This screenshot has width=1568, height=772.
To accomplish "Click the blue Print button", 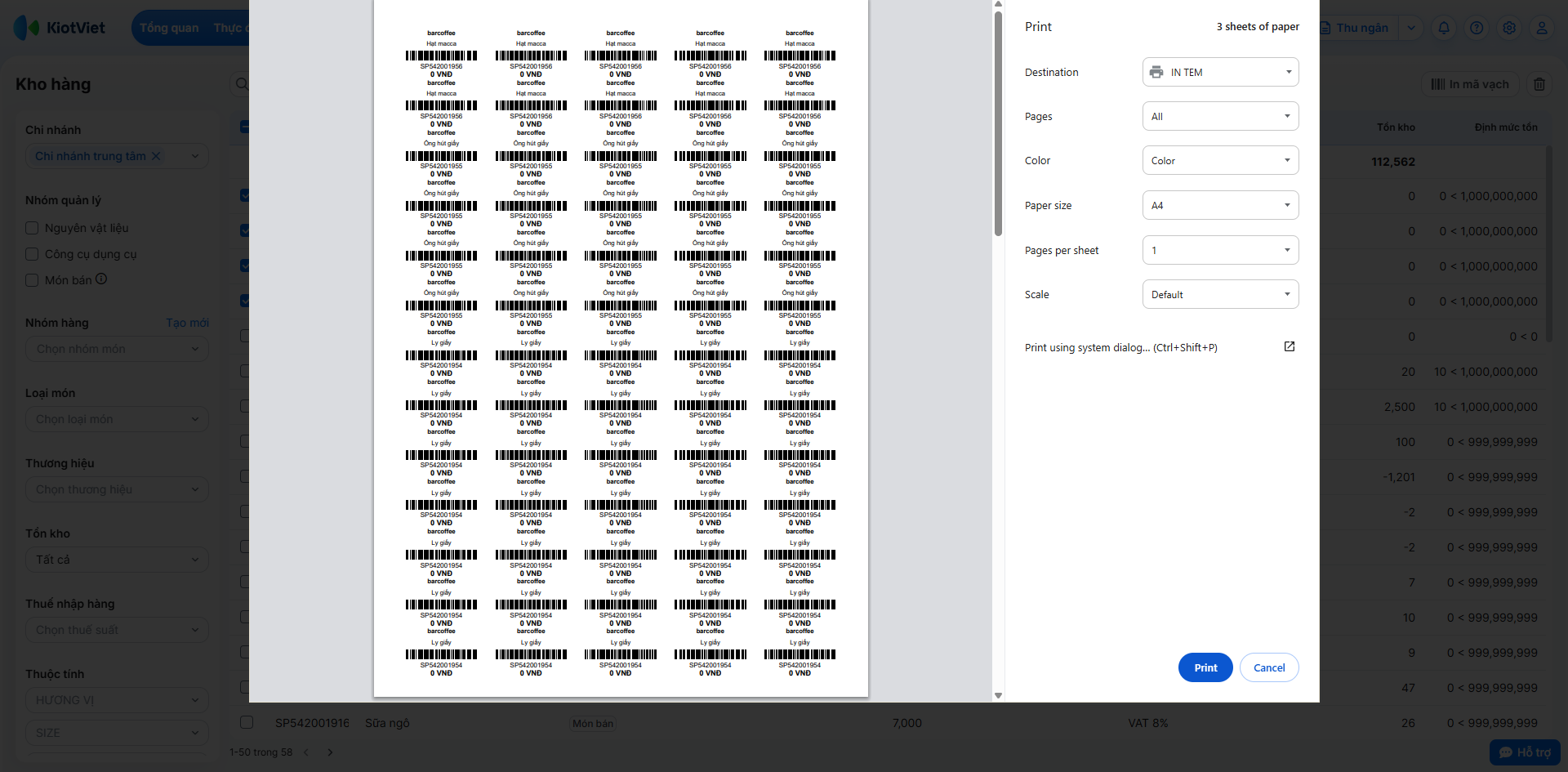I will 1205,667.
